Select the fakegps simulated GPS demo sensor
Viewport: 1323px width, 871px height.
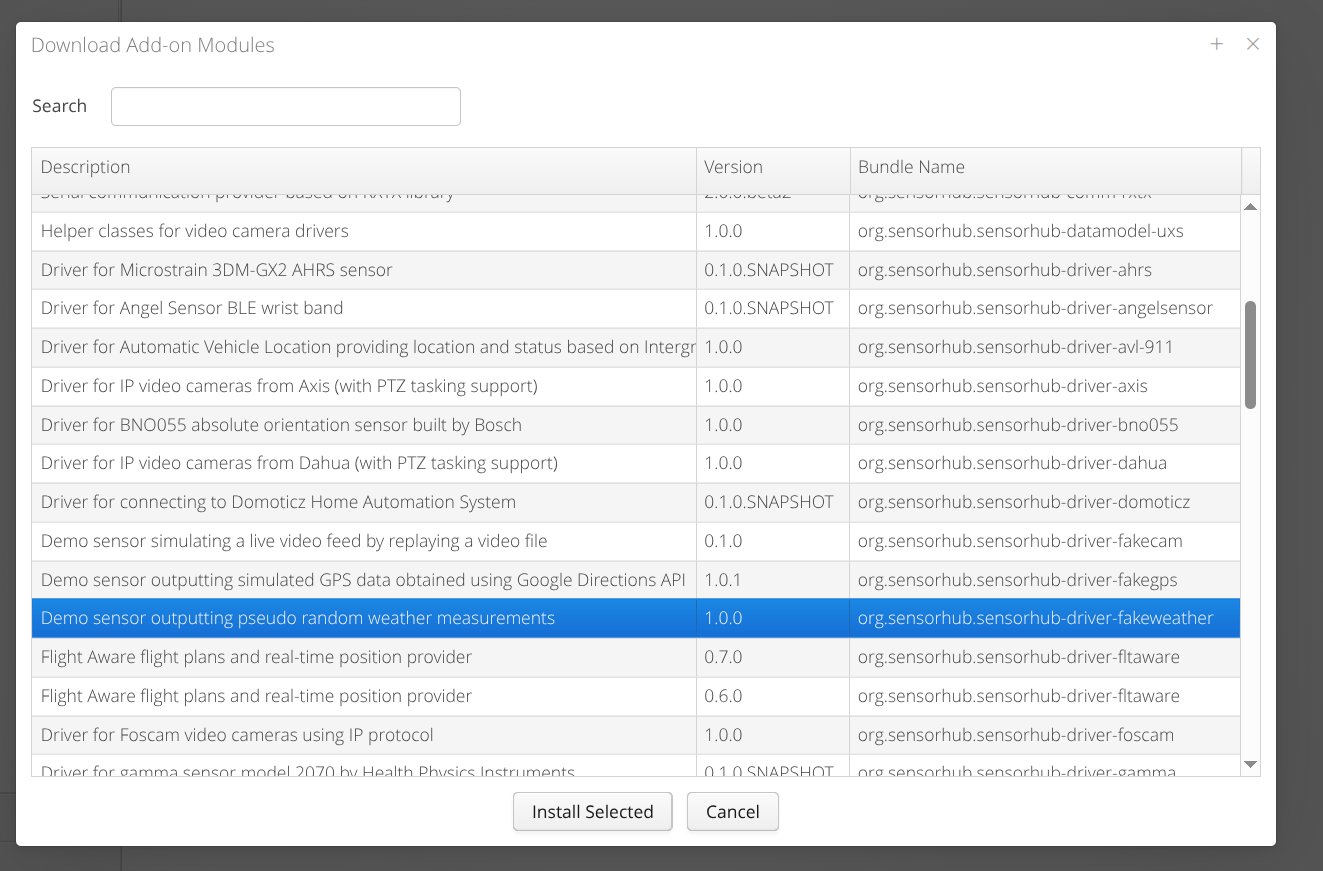[x=364, y=580]
